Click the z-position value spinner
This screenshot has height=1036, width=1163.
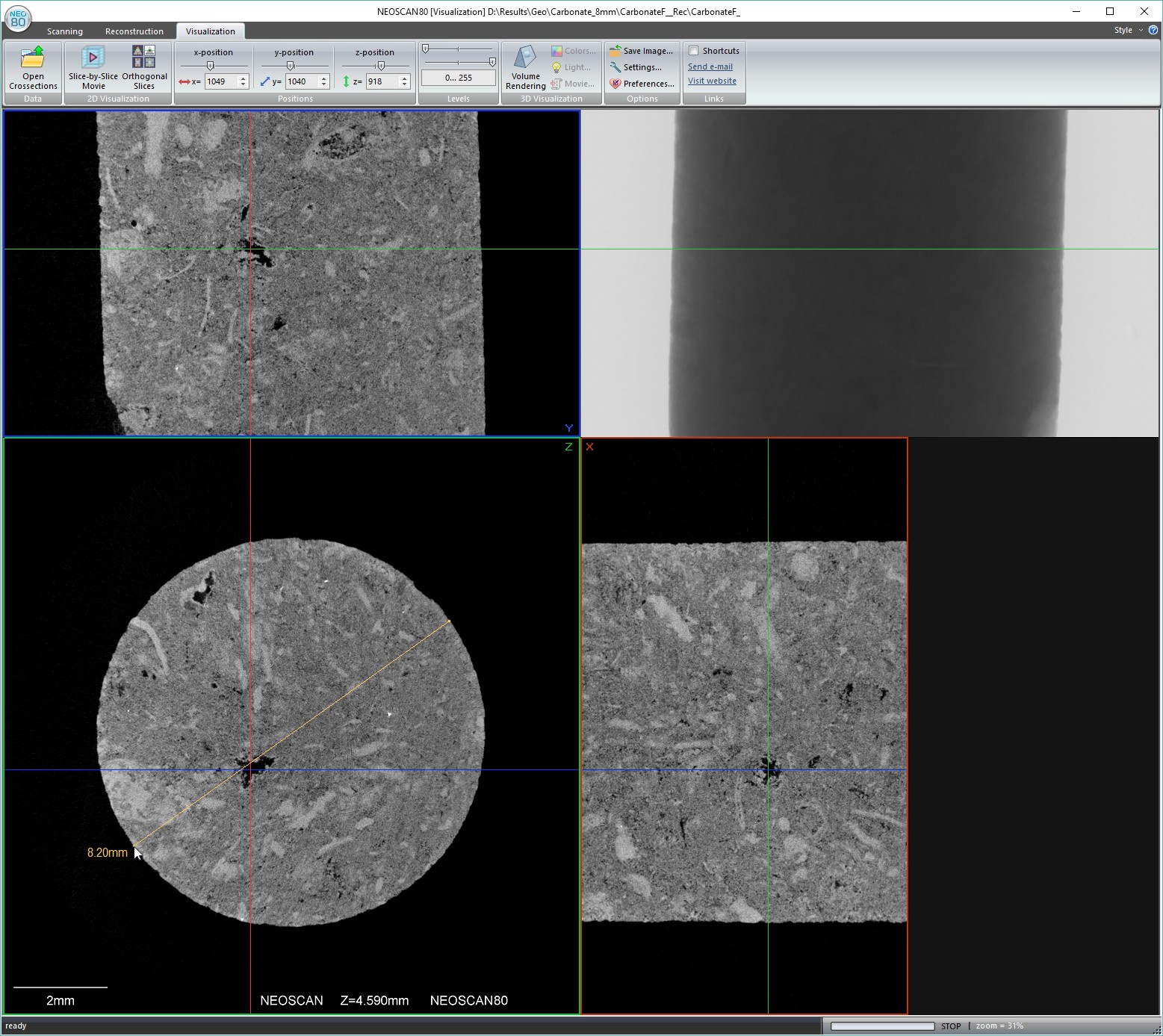pos(405,81)
